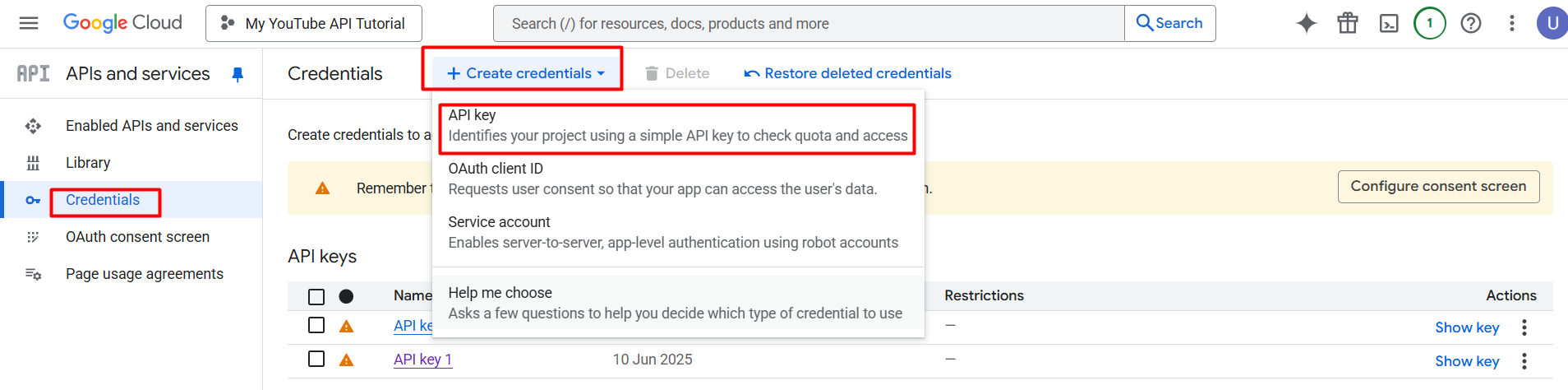Select Help me choose option

(678, 303)
